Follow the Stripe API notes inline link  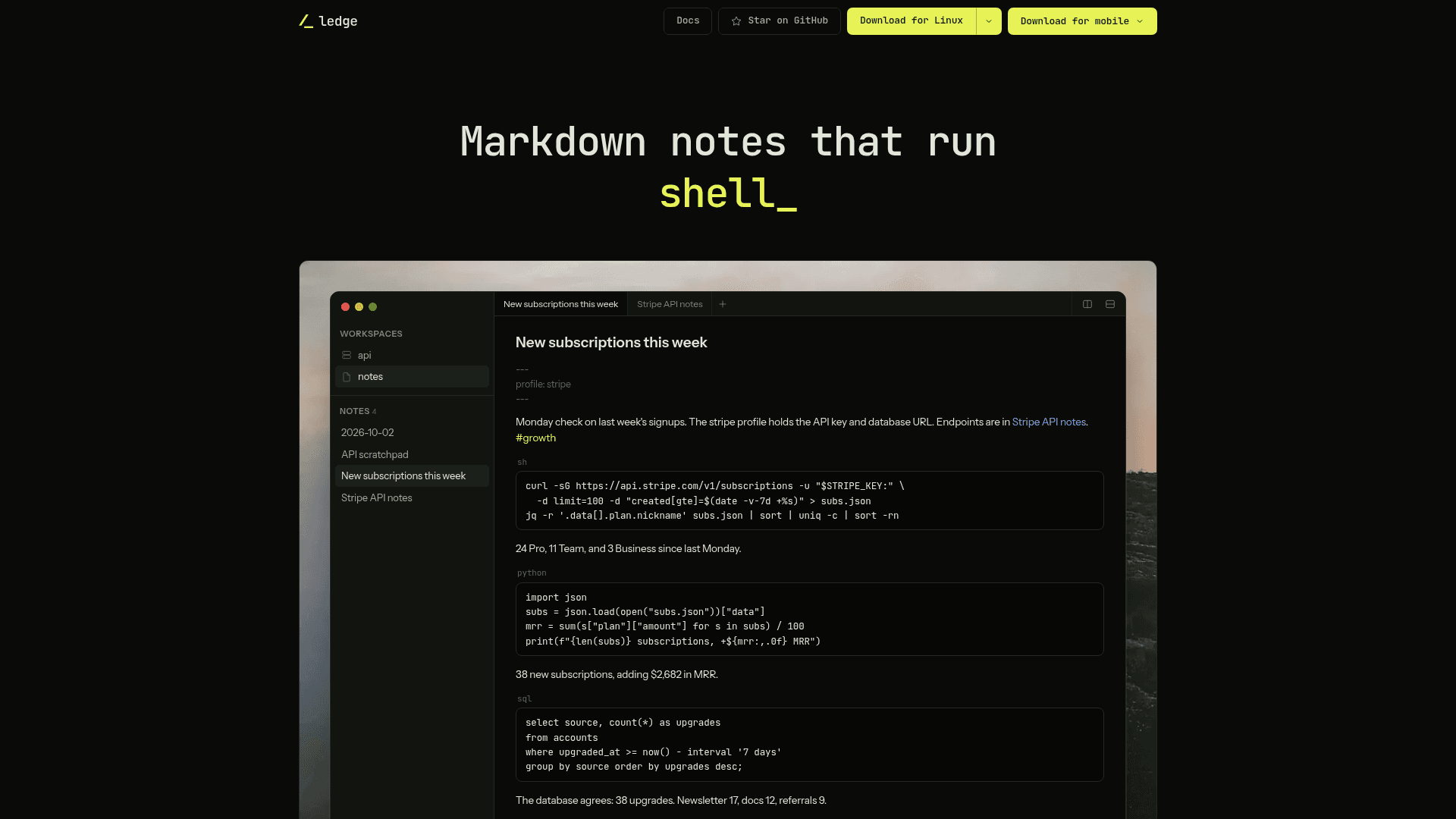coord(1049,422)
